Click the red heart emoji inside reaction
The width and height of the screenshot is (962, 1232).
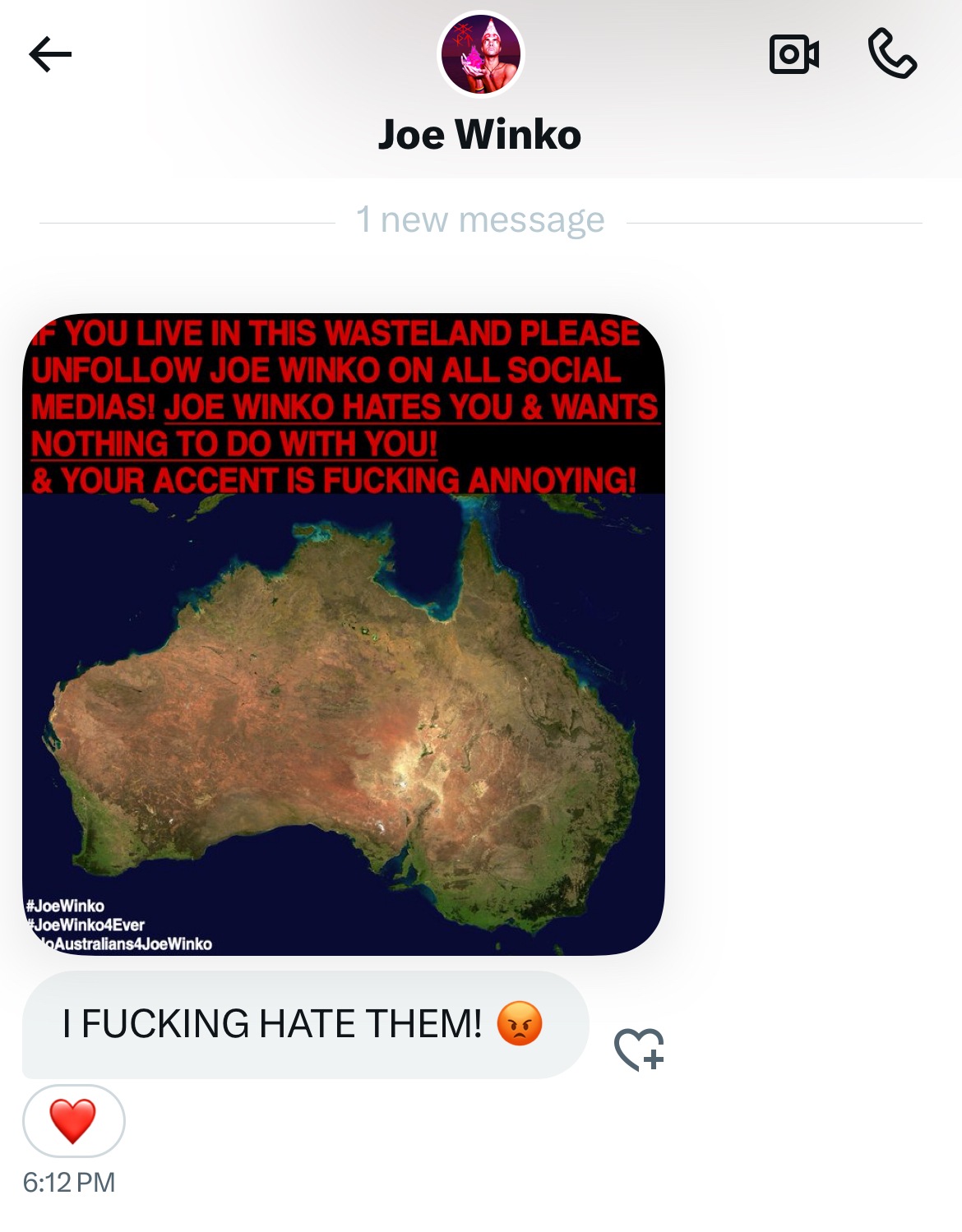pyautogui.click(x=73, y=1121)
